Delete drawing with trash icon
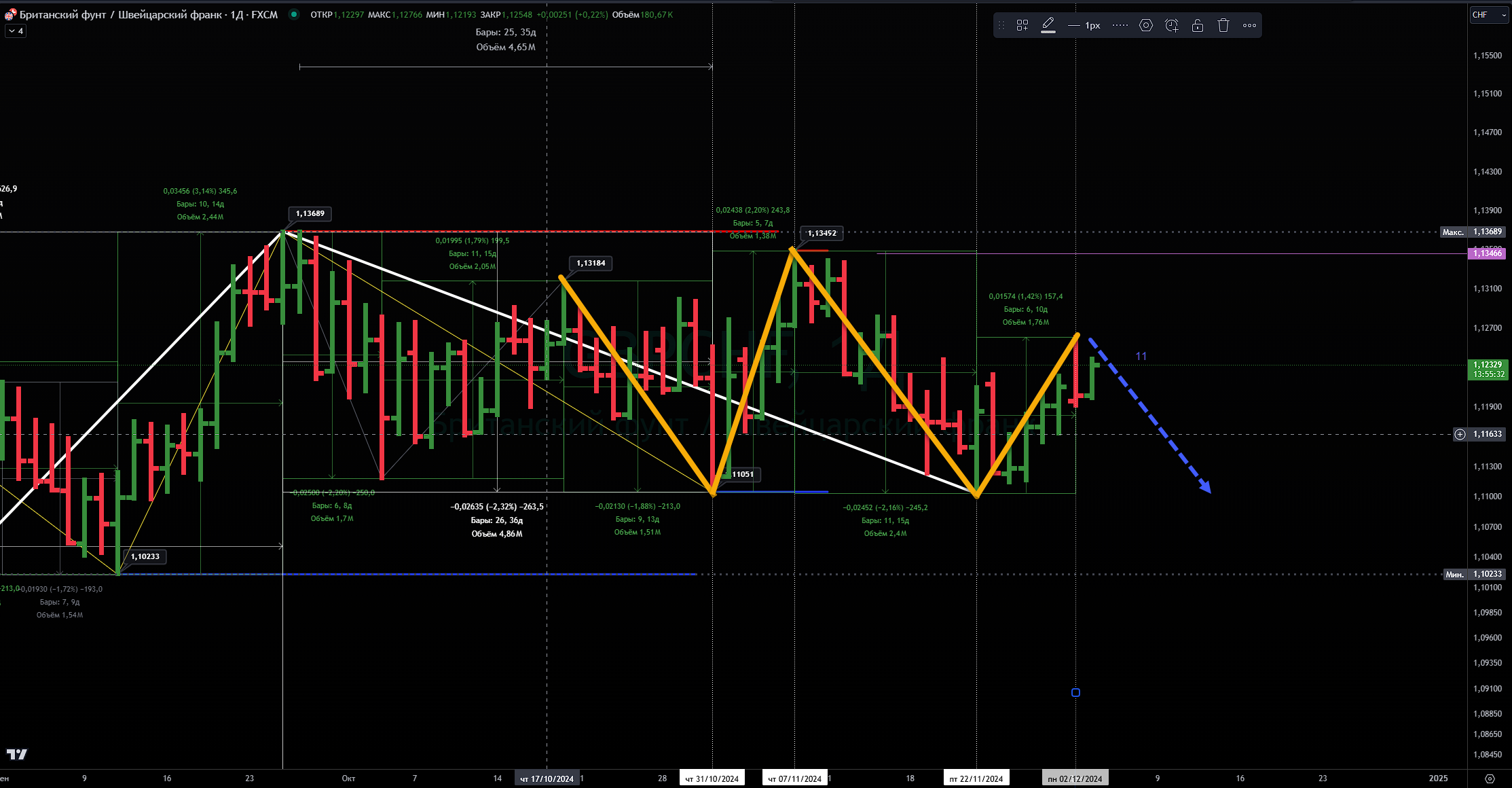1512x788 pixels. pyautogui.click(x=1223, y=25)
